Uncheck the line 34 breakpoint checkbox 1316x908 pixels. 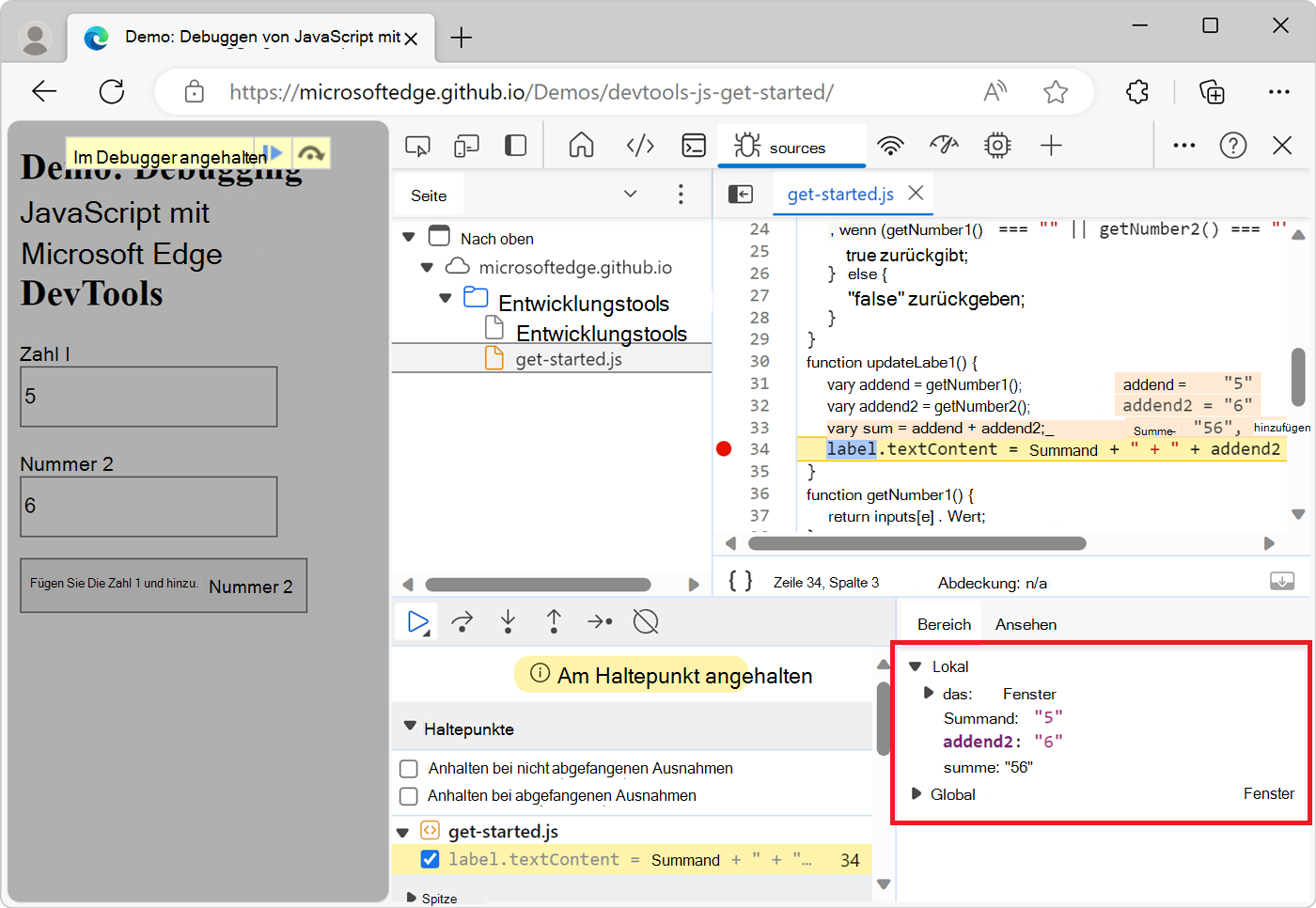[430, 859]
